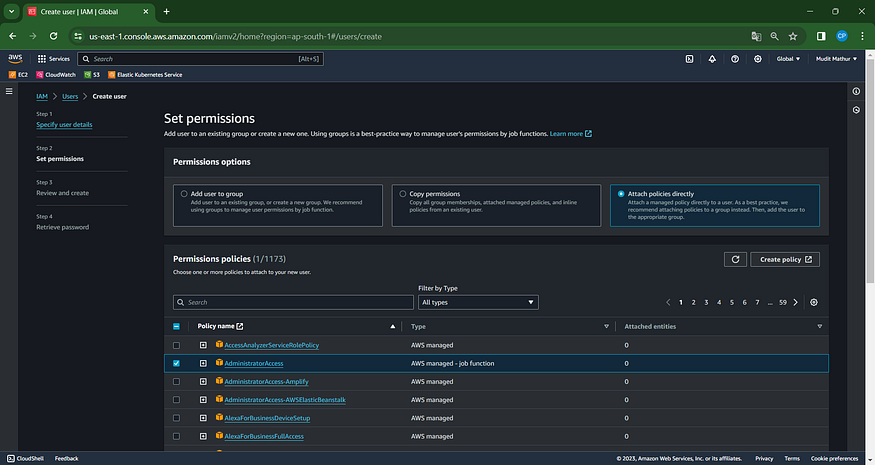Viewport: 875px width, 465px height.
Task: Launch CloudShell from top navigation bar
Action: coord(689,59)
